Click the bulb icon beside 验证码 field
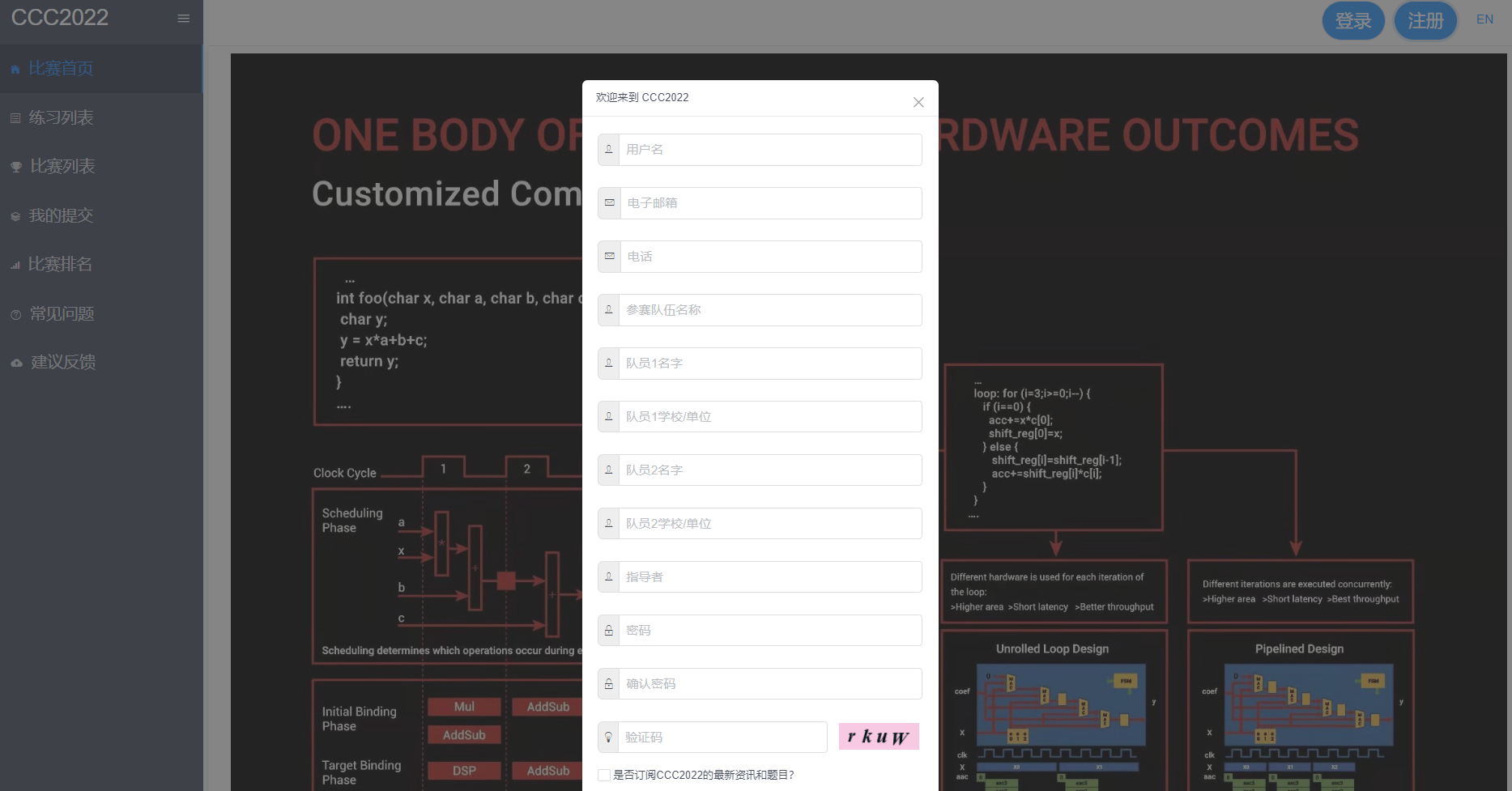The image size is (1512, 791). pos(609,738)
